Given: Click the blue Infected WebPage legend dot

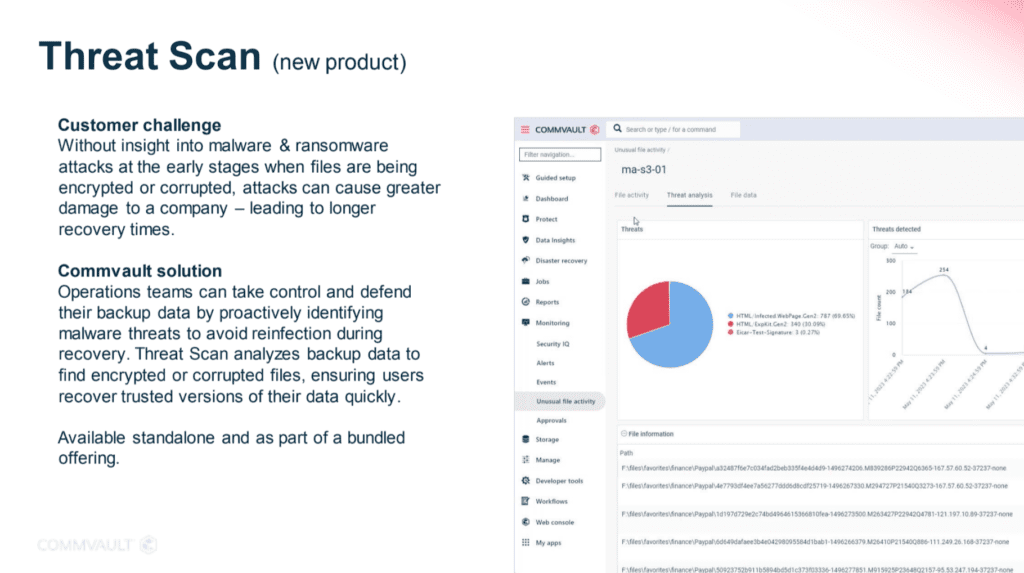Looking at the screenshot, I should pyautogui.click(x=730, y=316).
